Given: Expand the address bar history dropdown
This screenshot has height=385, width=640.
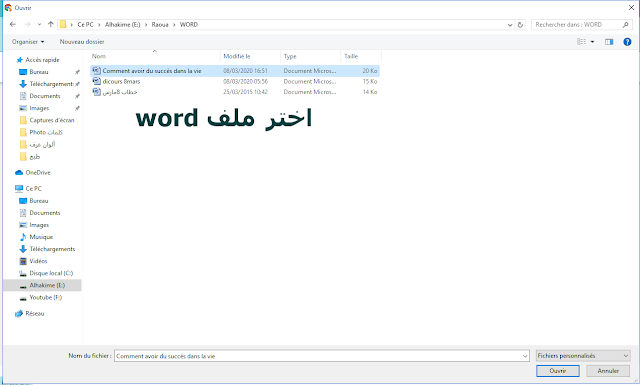Looking at the screenshot, I should 510,25.
